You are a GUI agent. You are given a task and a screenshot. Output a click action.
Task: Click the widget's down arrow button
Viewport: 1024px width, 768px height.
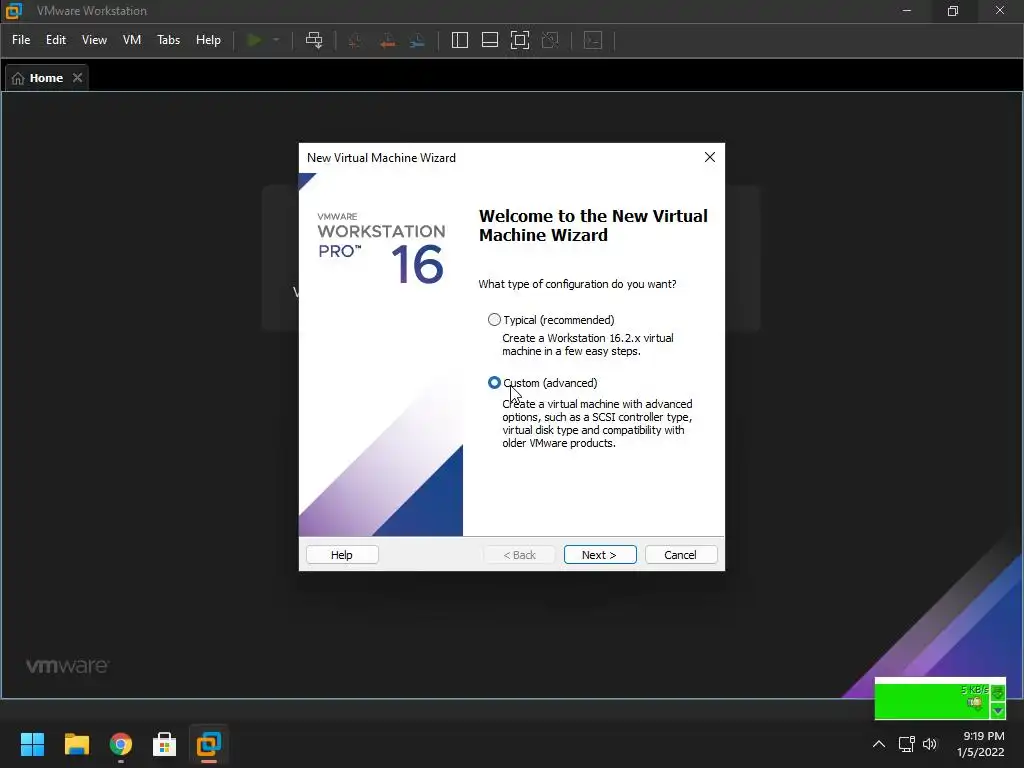click(998, 711)
